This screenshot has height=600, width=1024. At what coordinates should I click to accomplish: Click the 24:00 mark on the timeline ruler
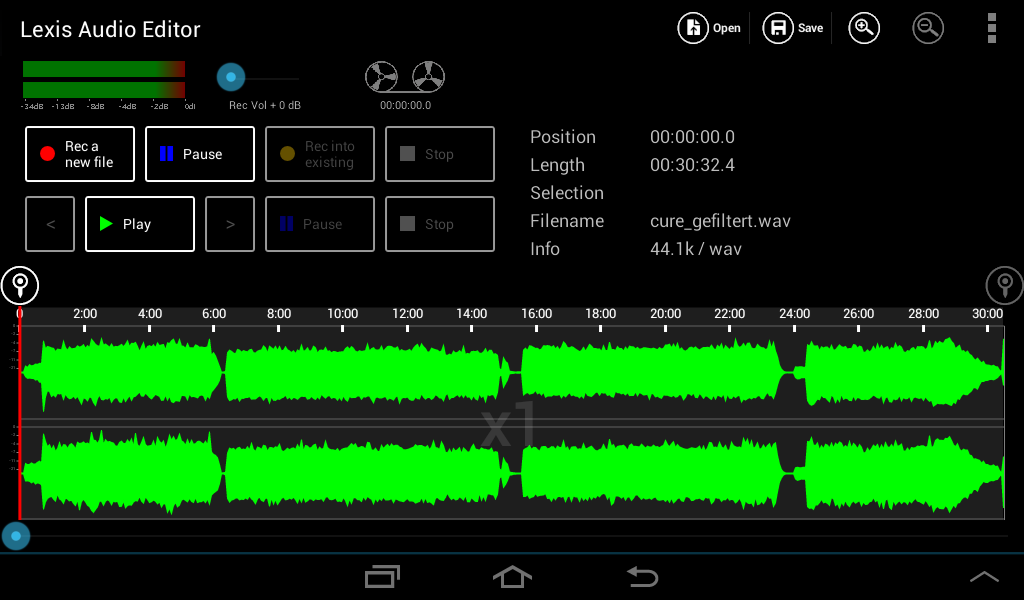click(794, 314)
